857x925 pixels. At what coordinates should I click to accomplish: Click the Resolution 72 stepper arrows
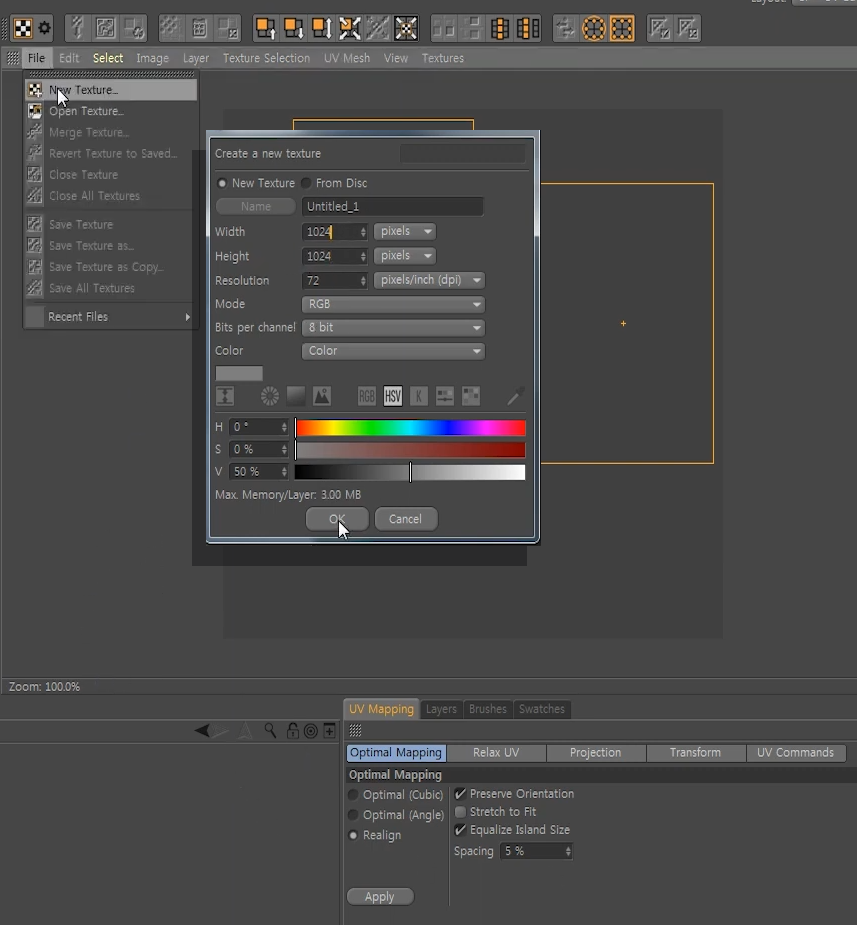tap(363, 281)
